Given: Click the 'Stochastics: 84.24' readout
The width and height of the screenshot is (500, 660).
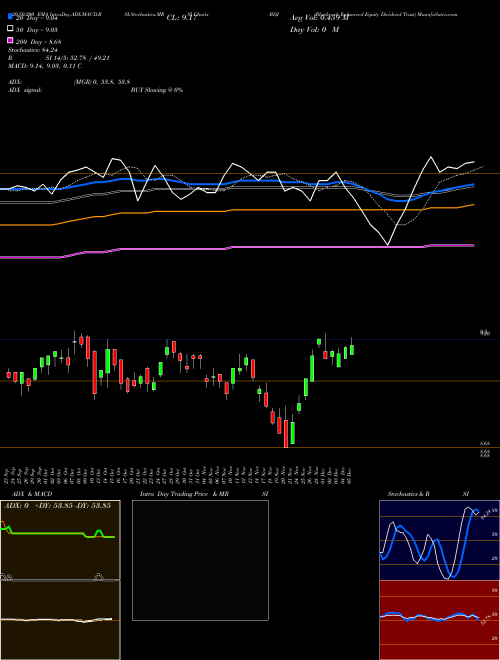Looking at the screenshot, I should (x=33, y=50).
